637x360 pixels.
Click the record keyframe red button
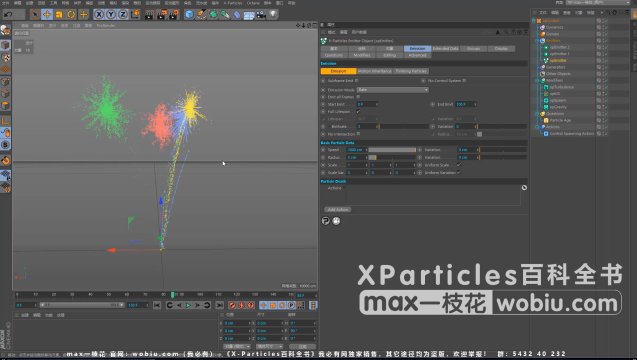[x=232, y=305]
